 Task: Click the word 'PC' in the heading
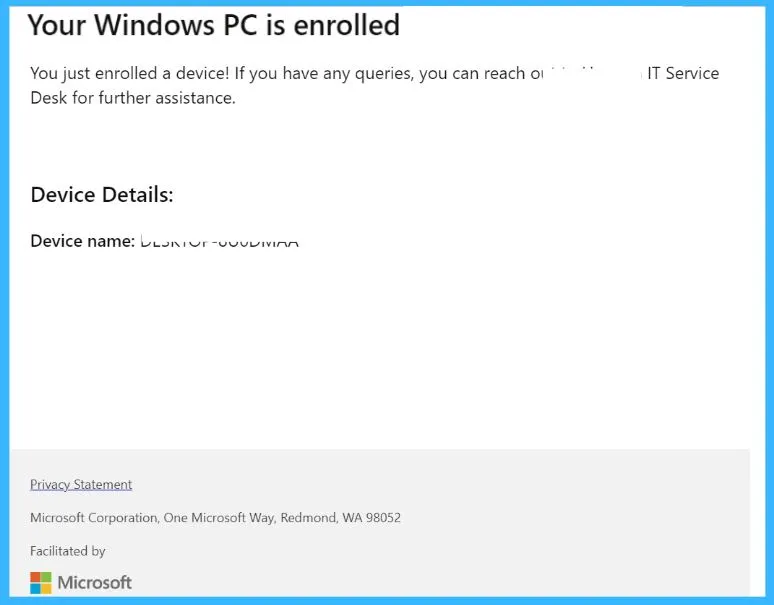(x=236, y=25)
